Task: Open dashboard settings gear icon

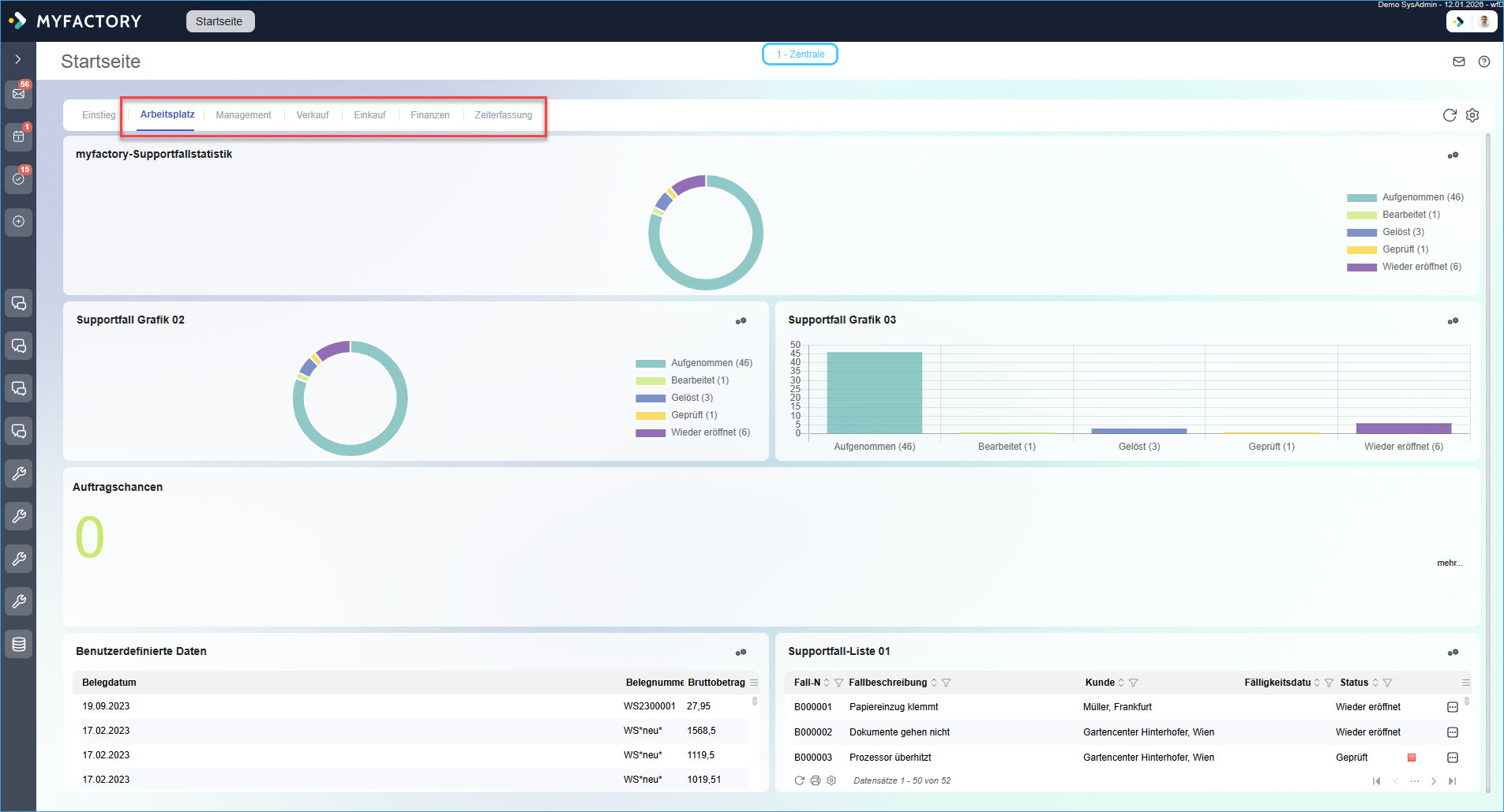Action: tap(1472, 115)
